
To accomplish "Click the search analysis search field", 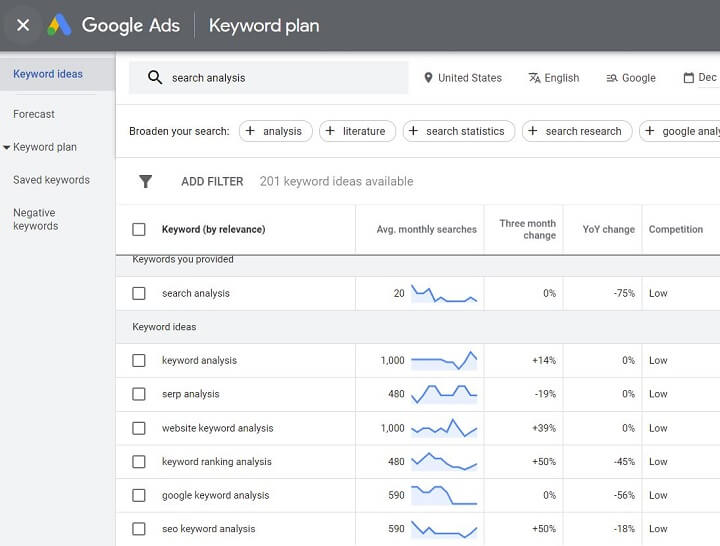I will tap(268, 78).
